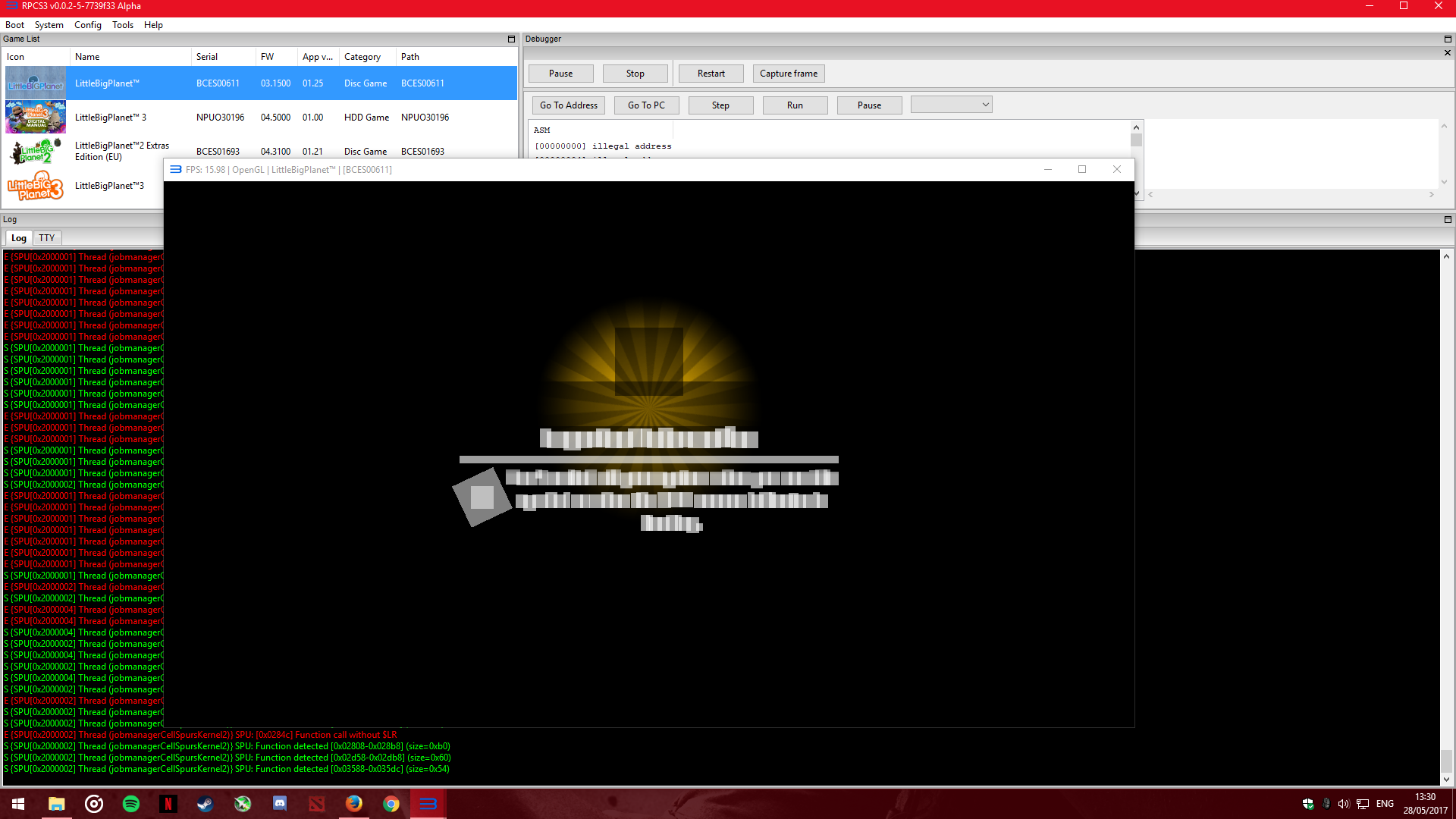This screenshot has width=1456, height=819.
Task: Open Spotify from the taskbar
Action: coord(130,804)
